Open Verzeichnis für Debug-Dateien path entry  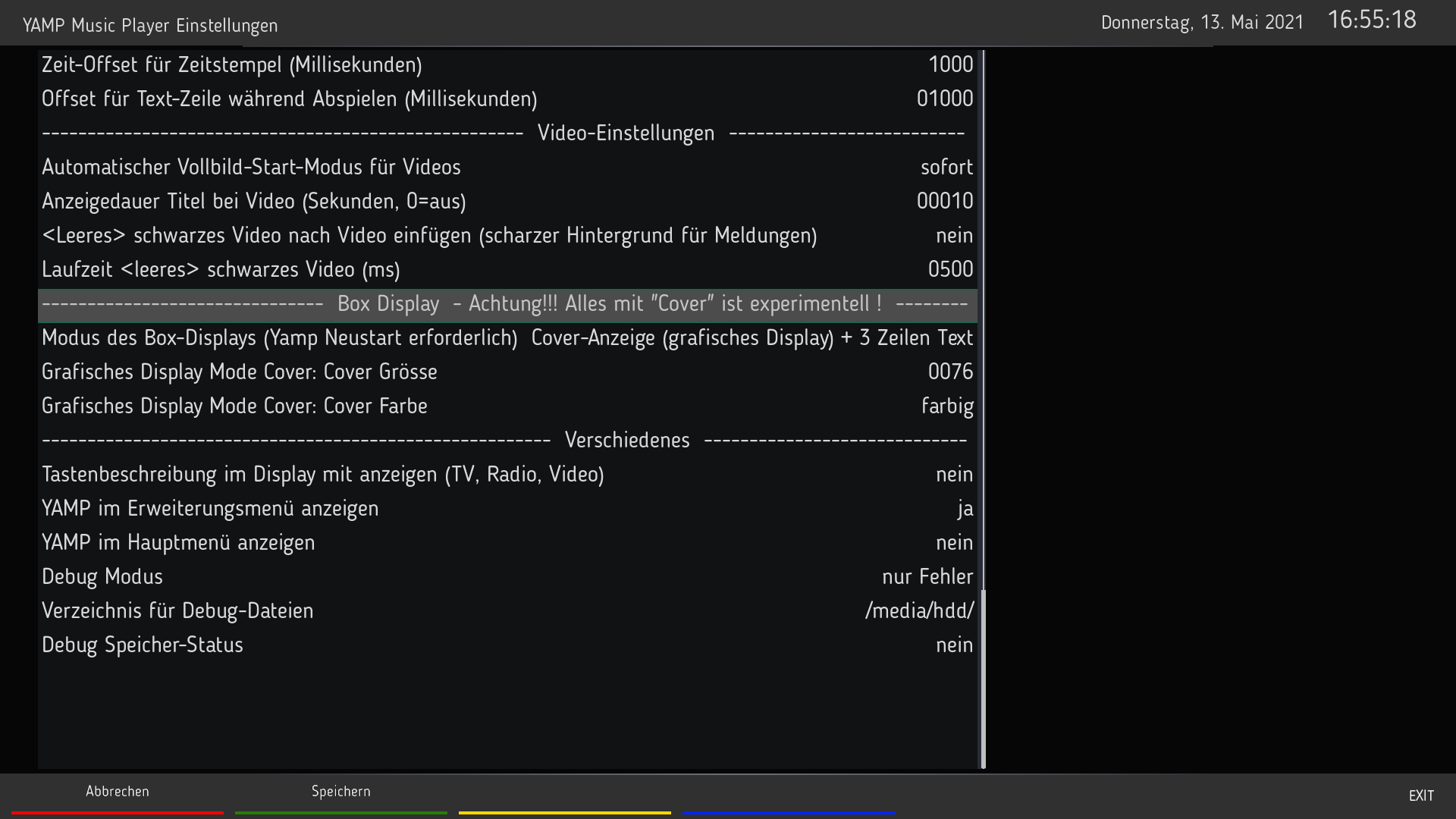point(918,610)
